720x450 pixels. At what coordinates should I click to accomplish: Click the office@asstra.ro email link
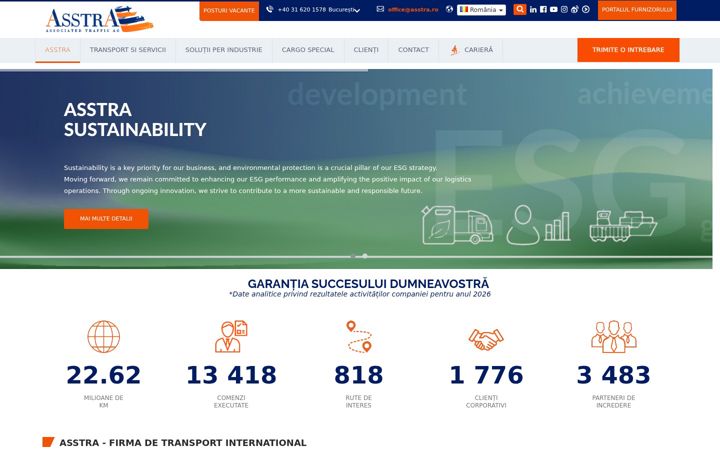413,10
